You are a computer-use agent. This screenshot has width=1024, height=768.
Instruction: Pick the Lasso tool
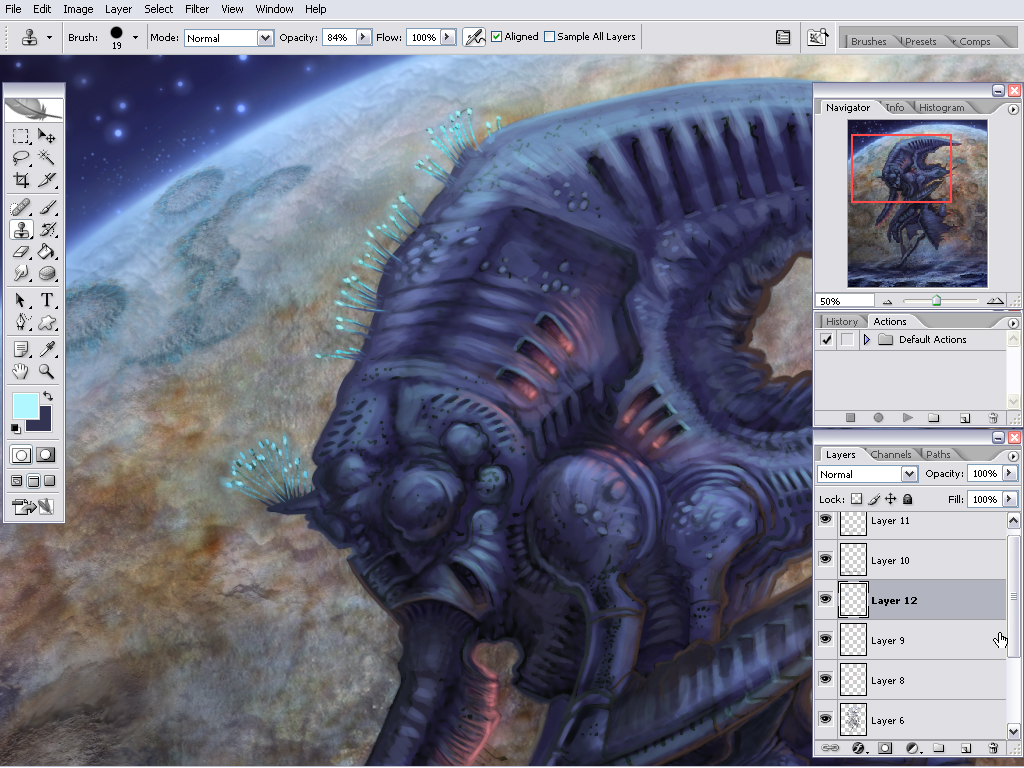tap(21, 157)
